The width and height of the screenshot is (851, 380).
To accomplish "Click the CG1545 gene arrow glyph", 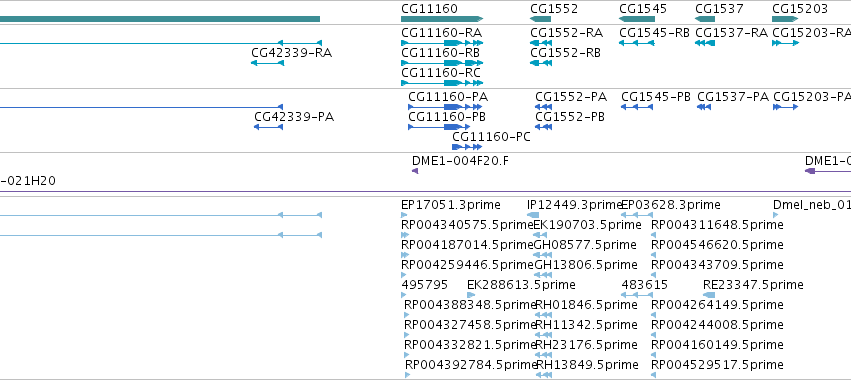I will point(637,19).
